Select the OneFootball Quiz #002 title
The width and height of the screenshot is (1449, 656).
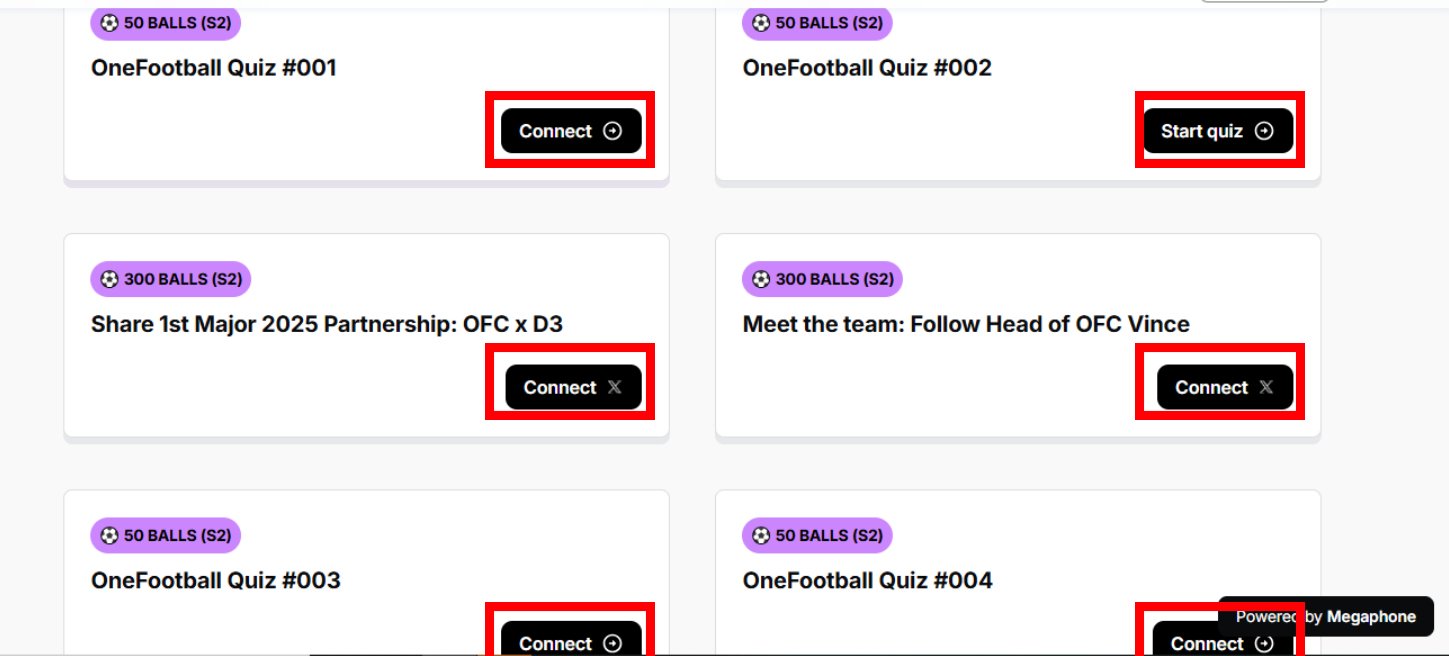pyautogui.click(x=867, y=68)
